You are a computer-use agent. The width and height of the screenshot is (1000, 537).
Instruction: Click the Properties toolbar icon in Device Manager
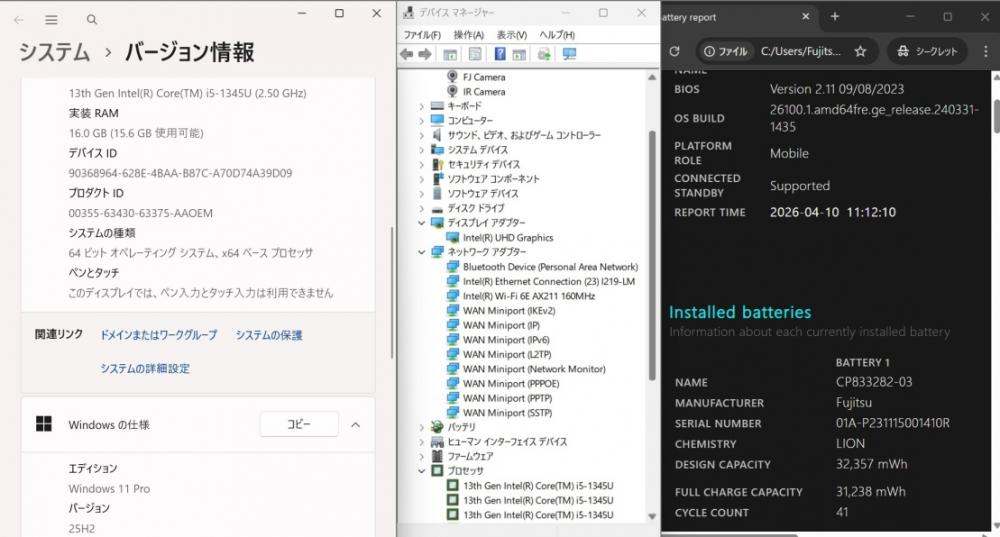(x=475, y=54)
